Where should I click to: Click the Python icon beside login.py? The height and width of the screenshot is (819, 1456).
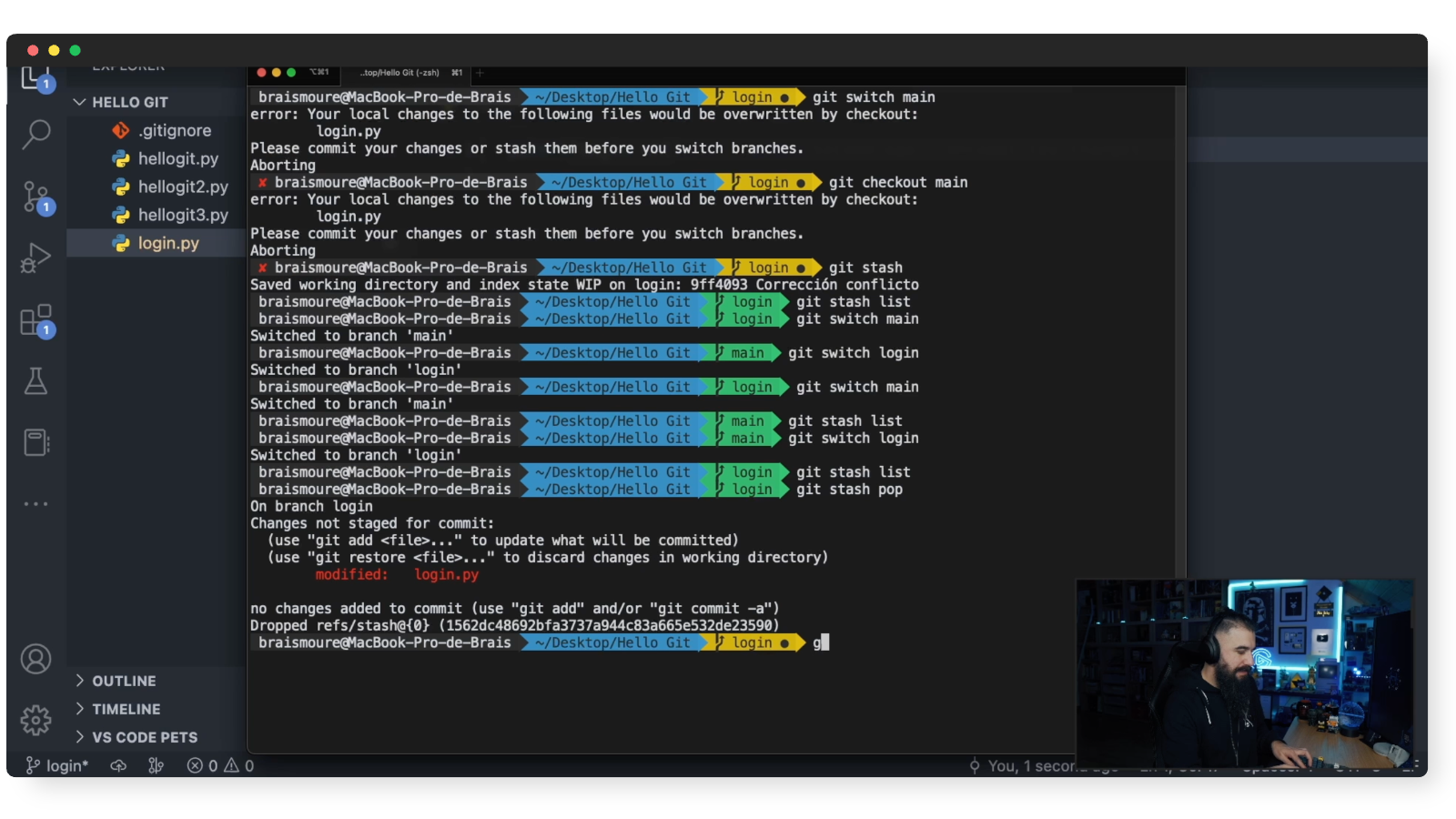click(121, 243)
